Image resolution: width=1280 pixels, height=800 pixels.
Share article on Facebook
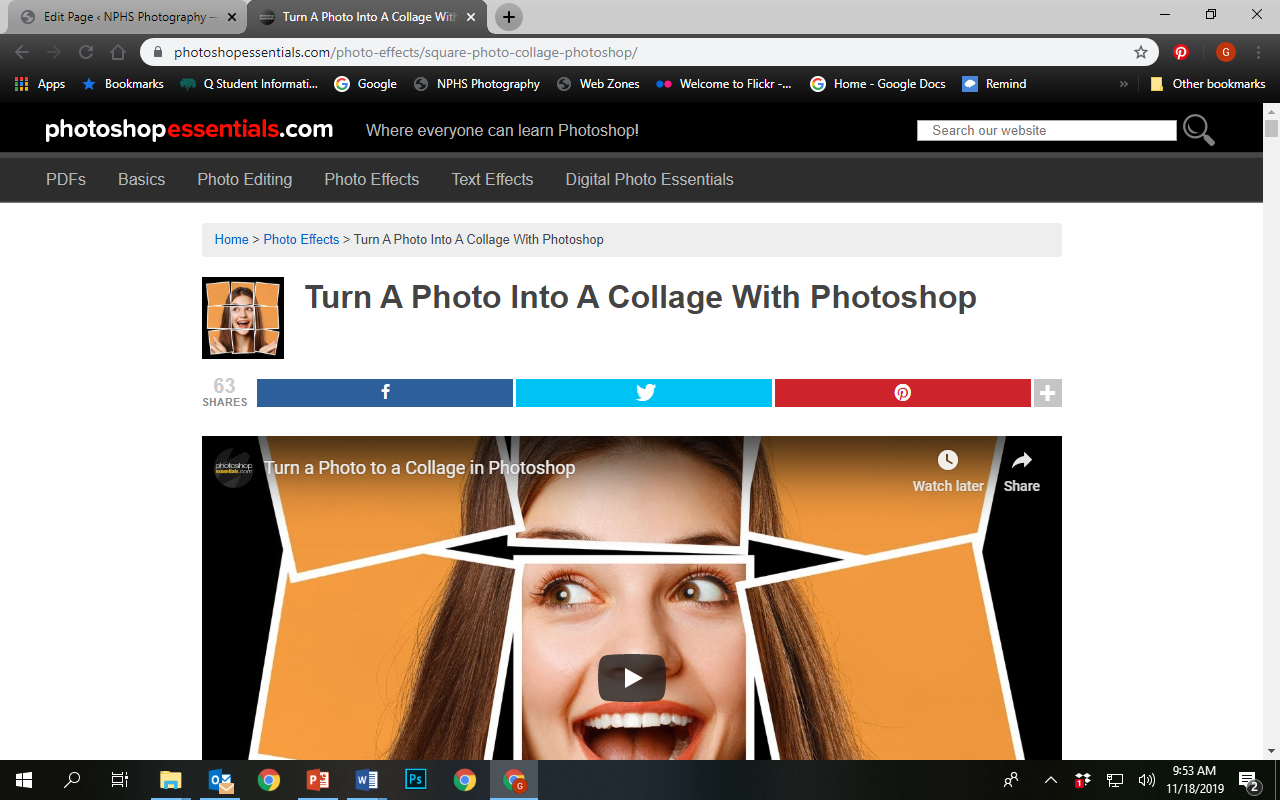pyautogui.click(x=385, y=393)
